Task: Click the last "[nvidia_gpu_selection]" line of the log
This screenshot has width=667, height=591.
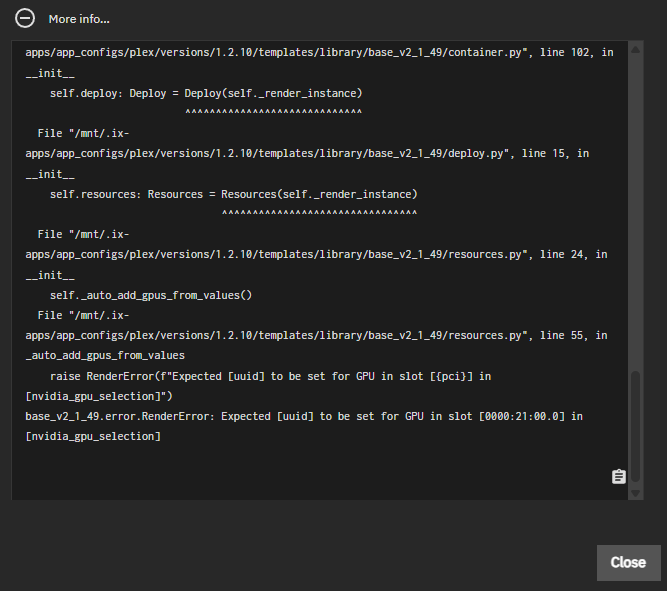Action: [x=93, y=436]
